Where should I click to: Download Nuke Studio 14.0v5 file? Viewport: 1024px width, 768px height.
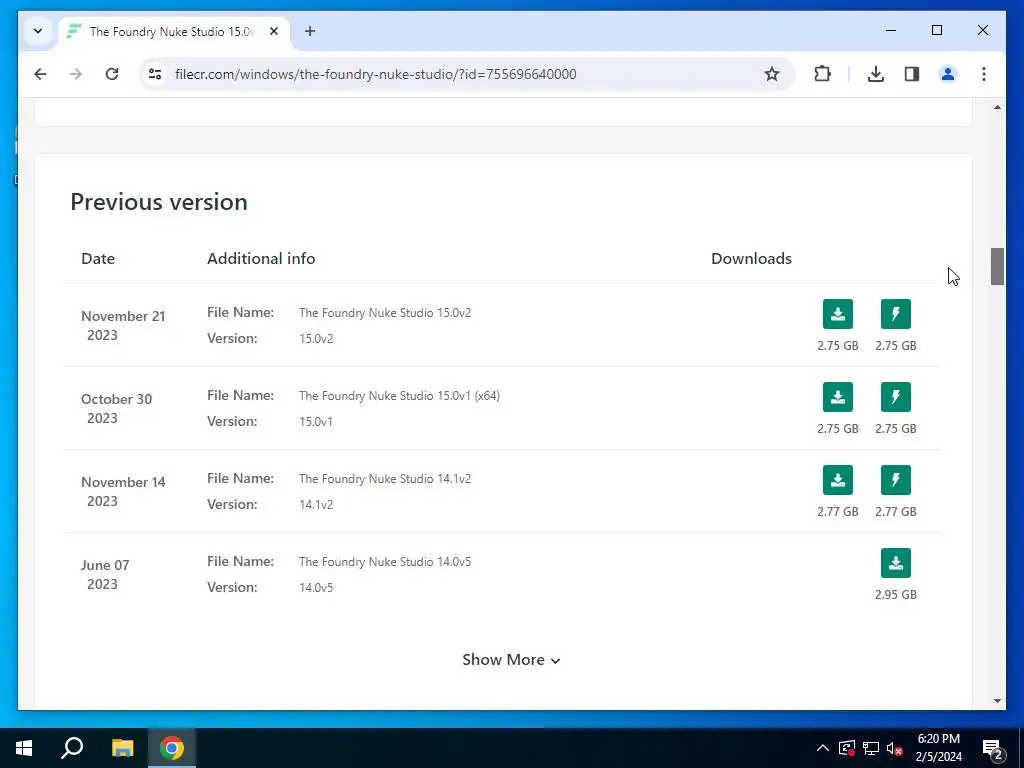pos(895,563)
